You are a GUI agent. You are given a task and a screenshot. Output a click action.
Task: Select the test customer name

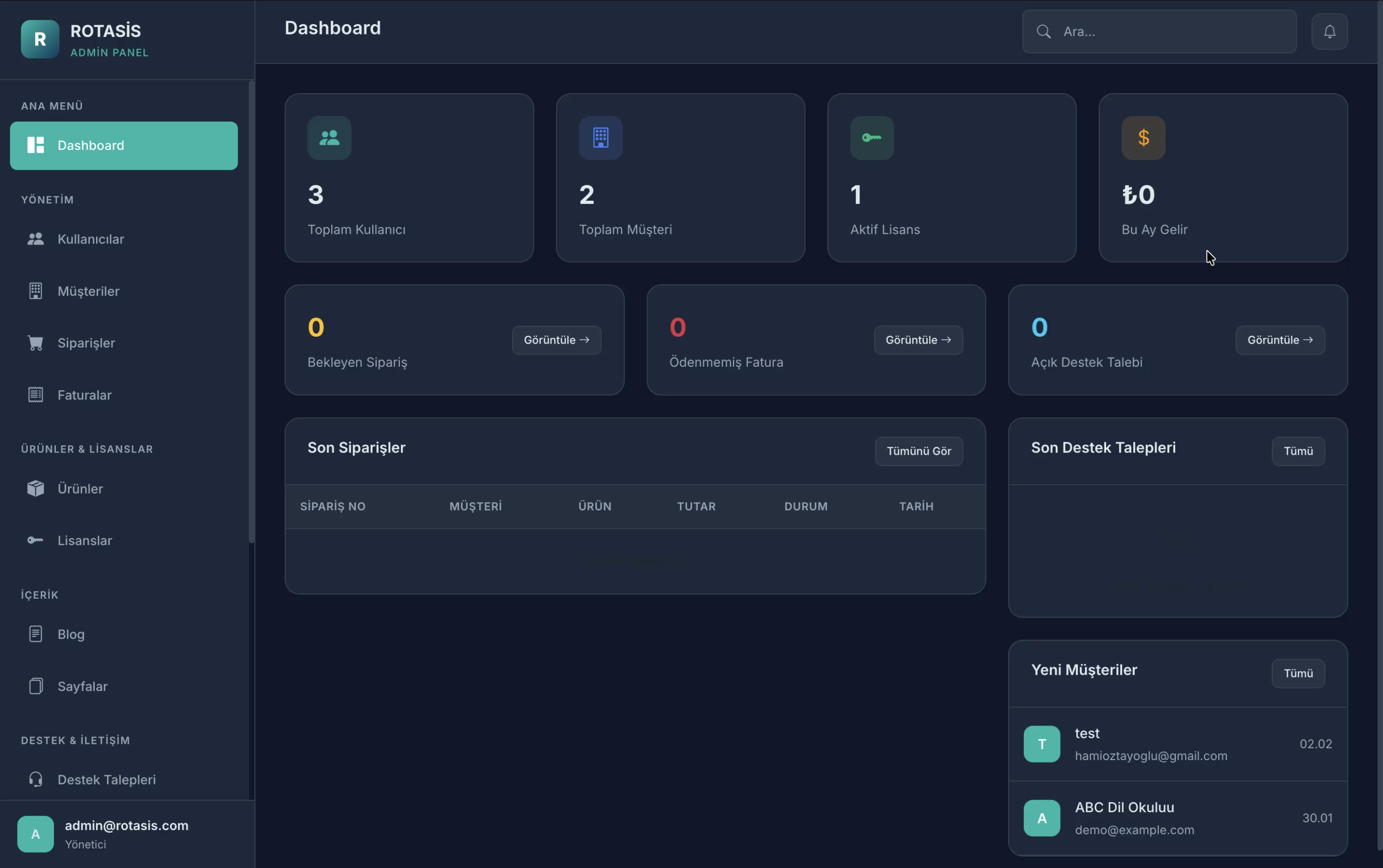(x=1087, y=734)
